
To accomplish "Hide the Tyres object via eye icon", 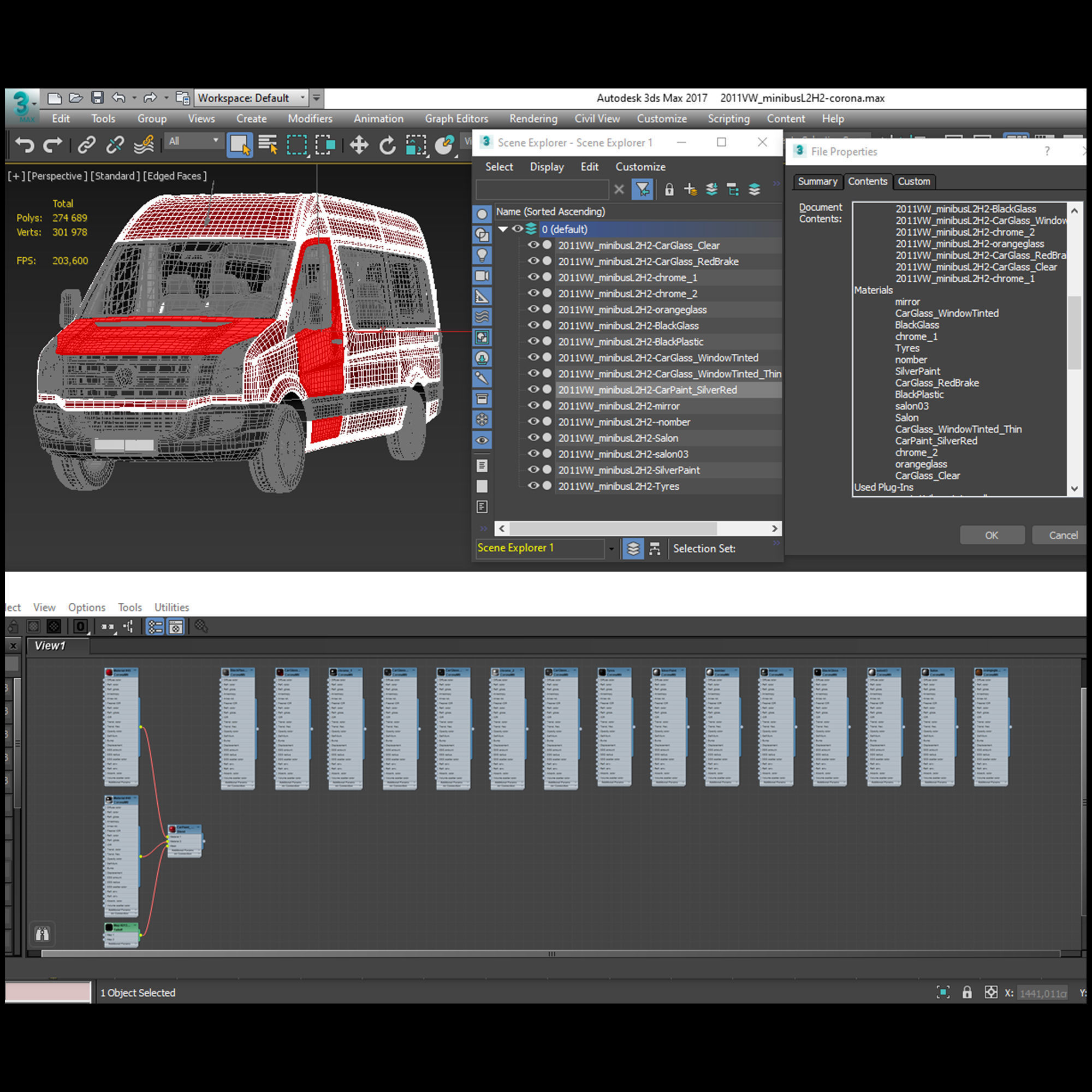I will click(x=533, y=485).
